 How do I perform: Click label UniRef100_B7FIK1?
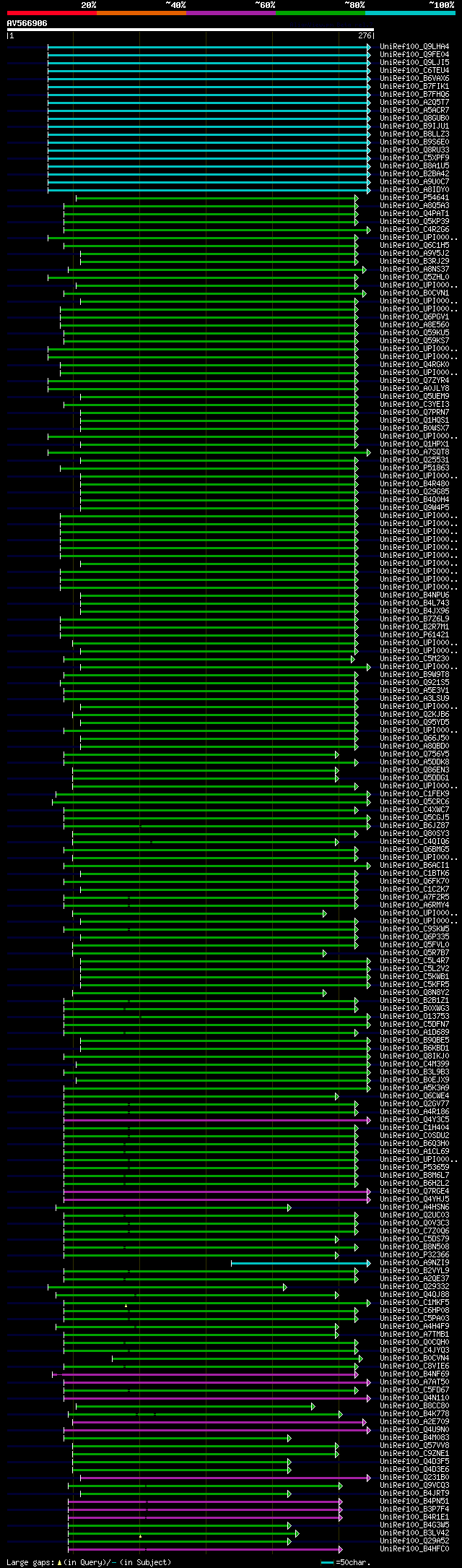(414, 87)
